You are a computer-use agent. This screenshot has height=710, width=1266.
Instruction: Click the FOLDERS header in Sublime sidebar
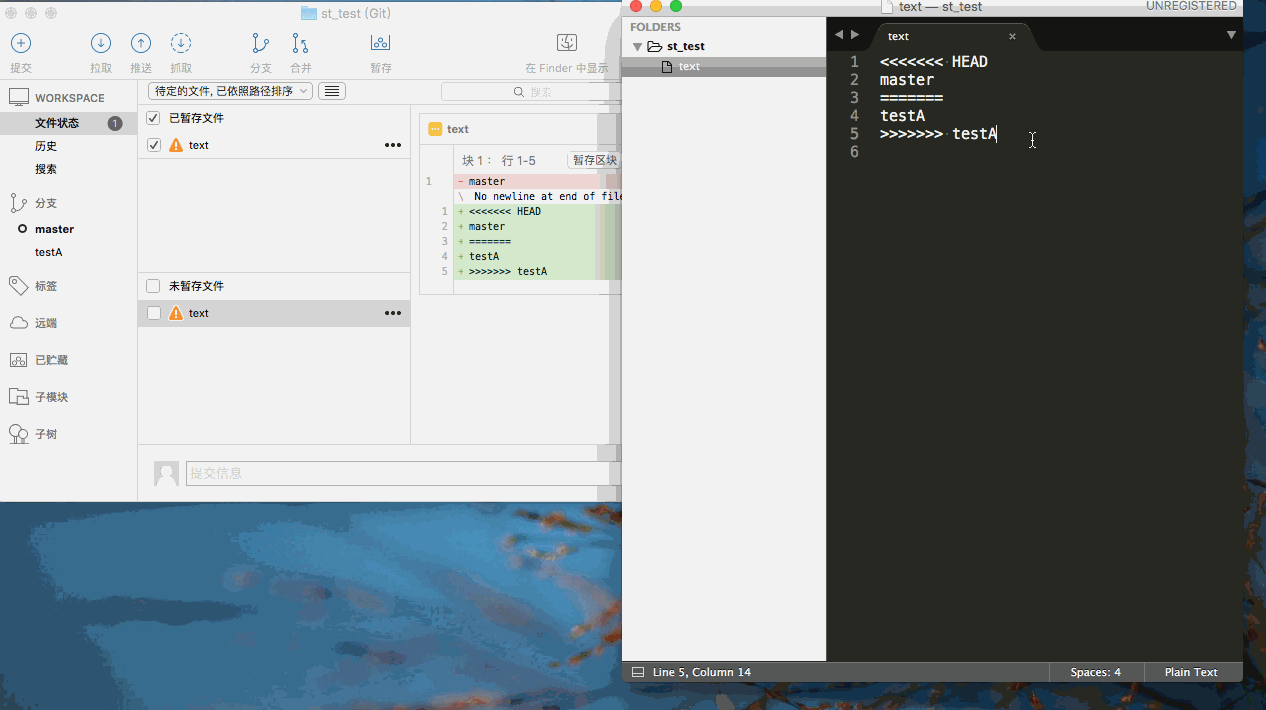(x=655, y=27)
